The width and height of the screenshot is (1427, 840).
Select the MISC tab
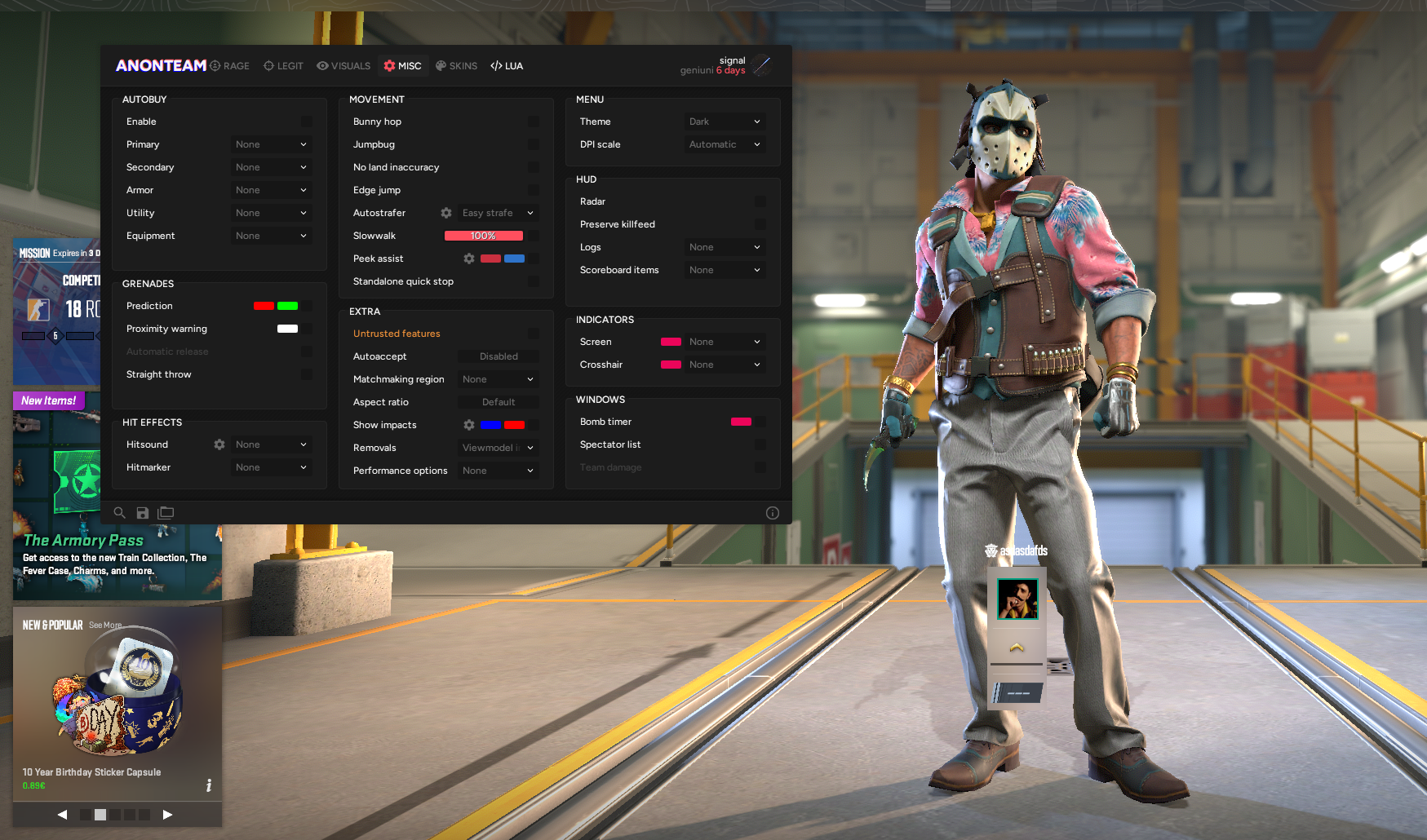[x=403, y=66]
